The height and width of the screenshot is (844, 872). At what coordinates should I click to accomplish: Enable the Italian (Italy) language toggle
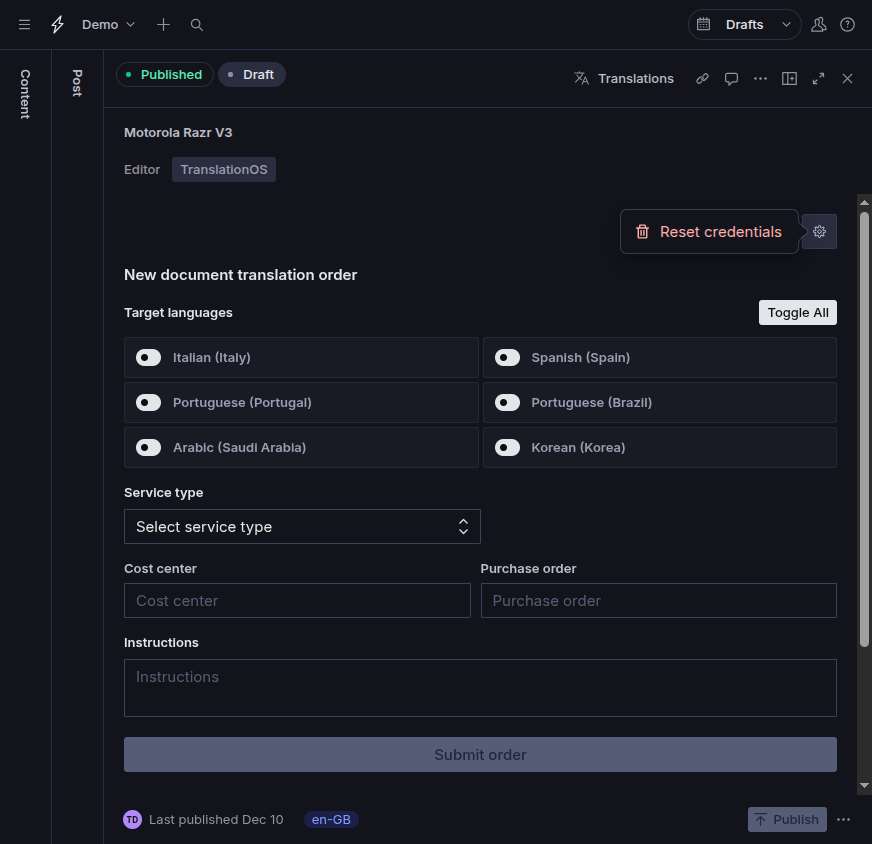[148, 357]
